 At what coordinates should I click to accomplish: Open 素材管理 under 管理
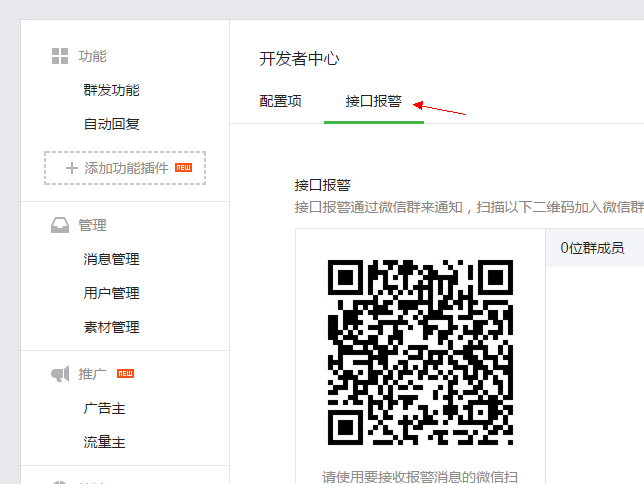click(x=111, y=327)
